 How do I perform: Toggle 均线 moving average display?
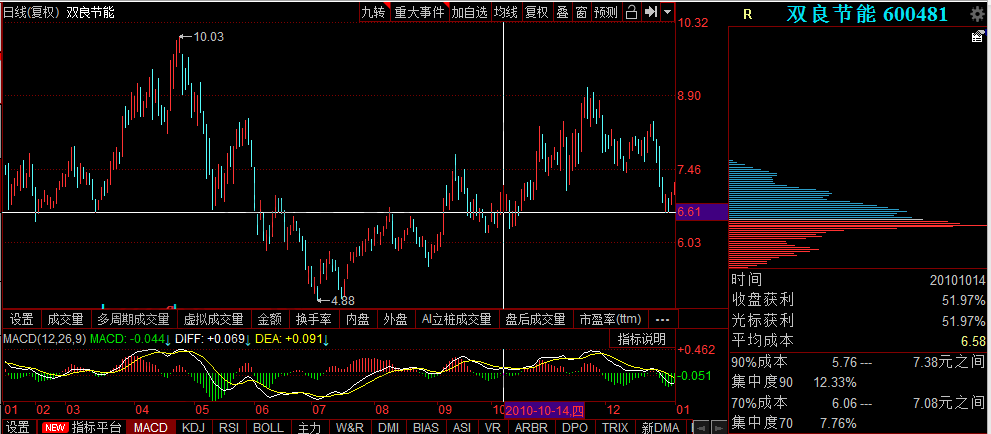click(506, 12)
